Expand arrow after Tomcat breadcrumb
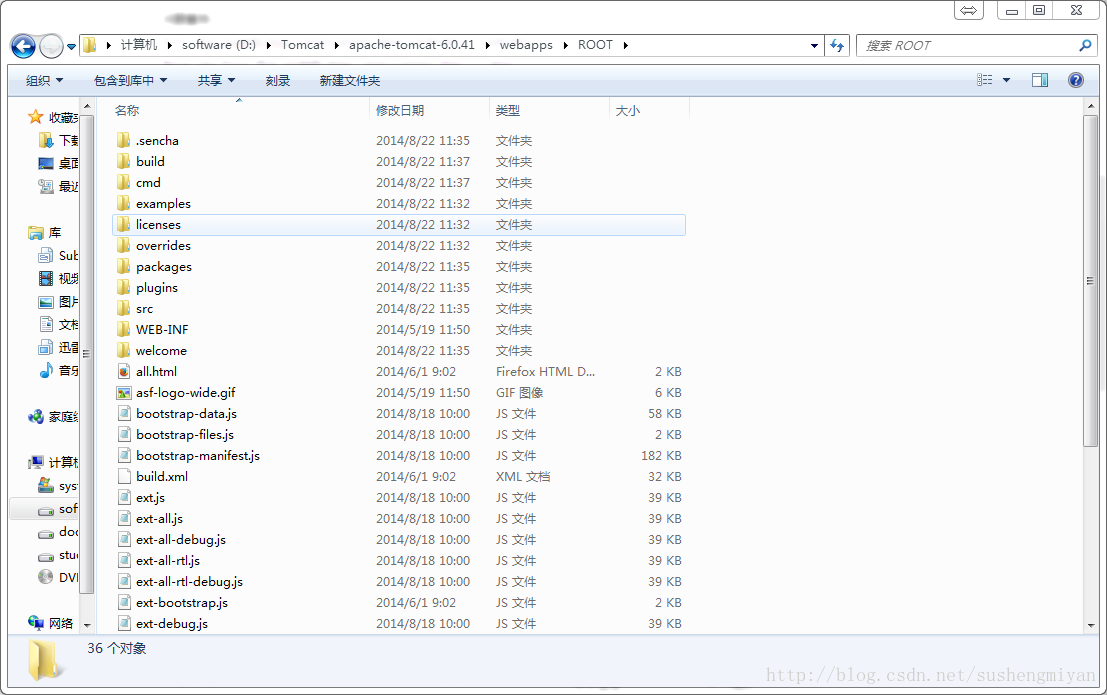 pyautogui.click(x=336, y=45)
